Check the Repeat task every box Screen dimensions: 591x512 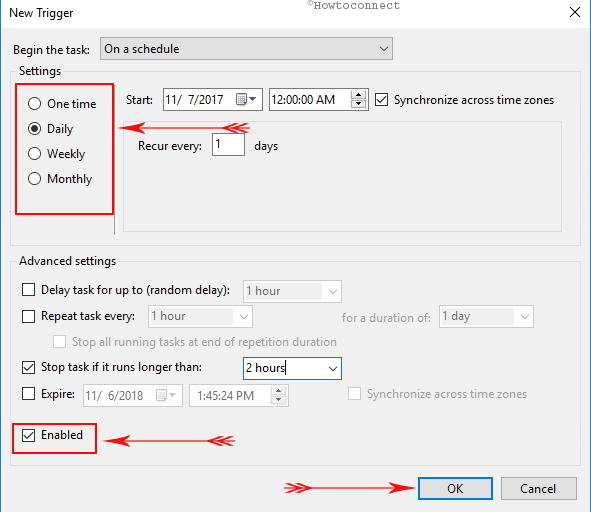pyautogui.click(x=28, y=316)
